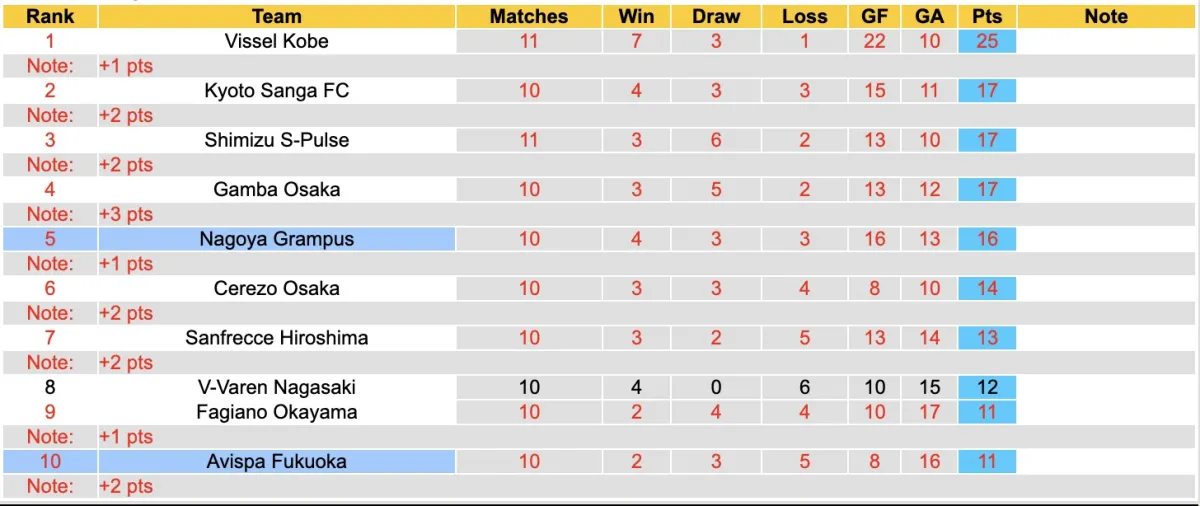Open Cerezo Osaka team entry
The image size is (1200, 506).
[x=277, y=288]
